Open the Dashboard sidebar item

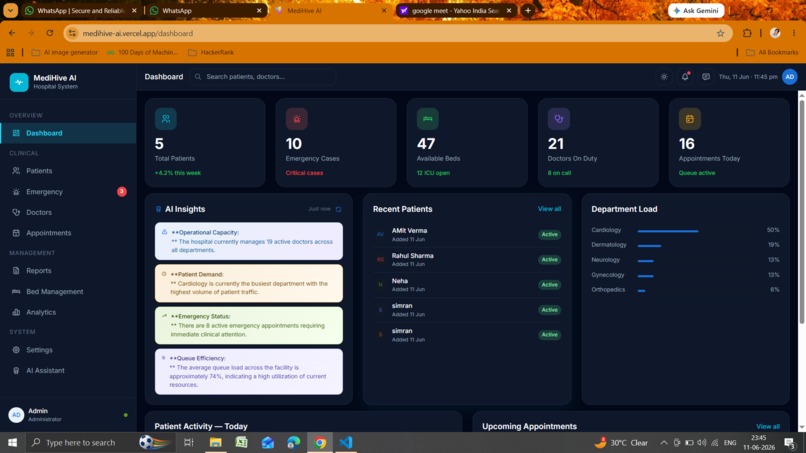coord(68,133)
